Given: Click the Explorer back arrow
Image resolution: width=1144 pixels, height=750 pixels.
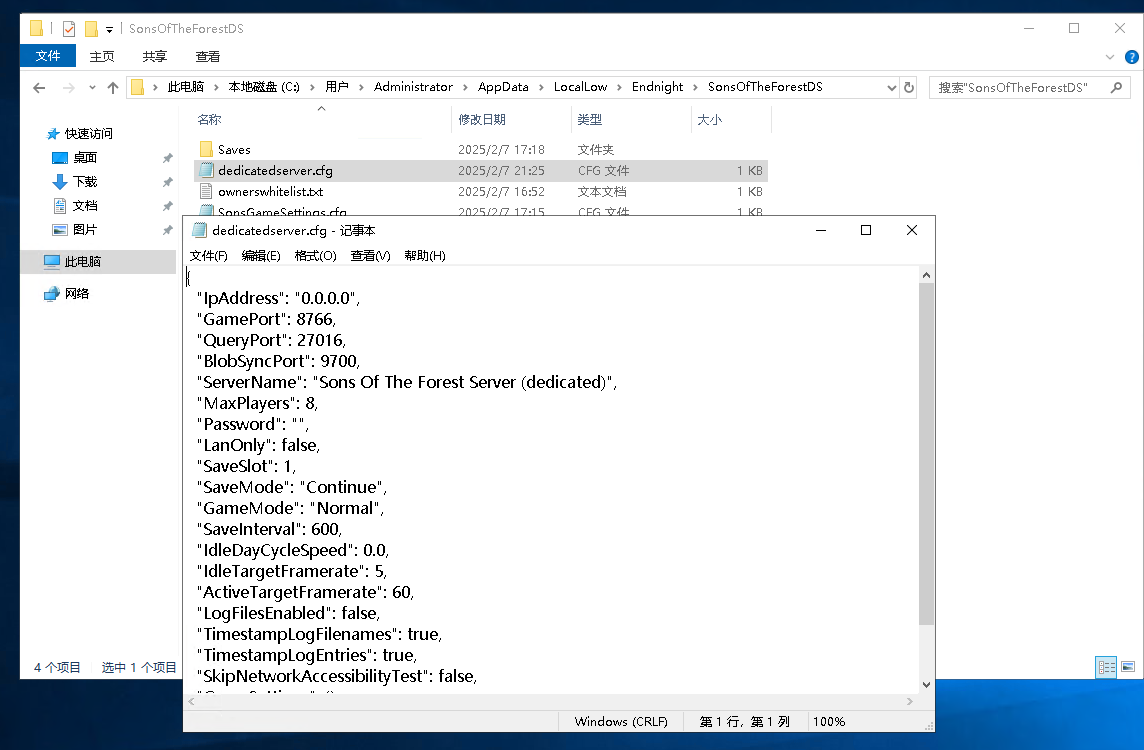Looking at the screenshot, I should 39,88.
